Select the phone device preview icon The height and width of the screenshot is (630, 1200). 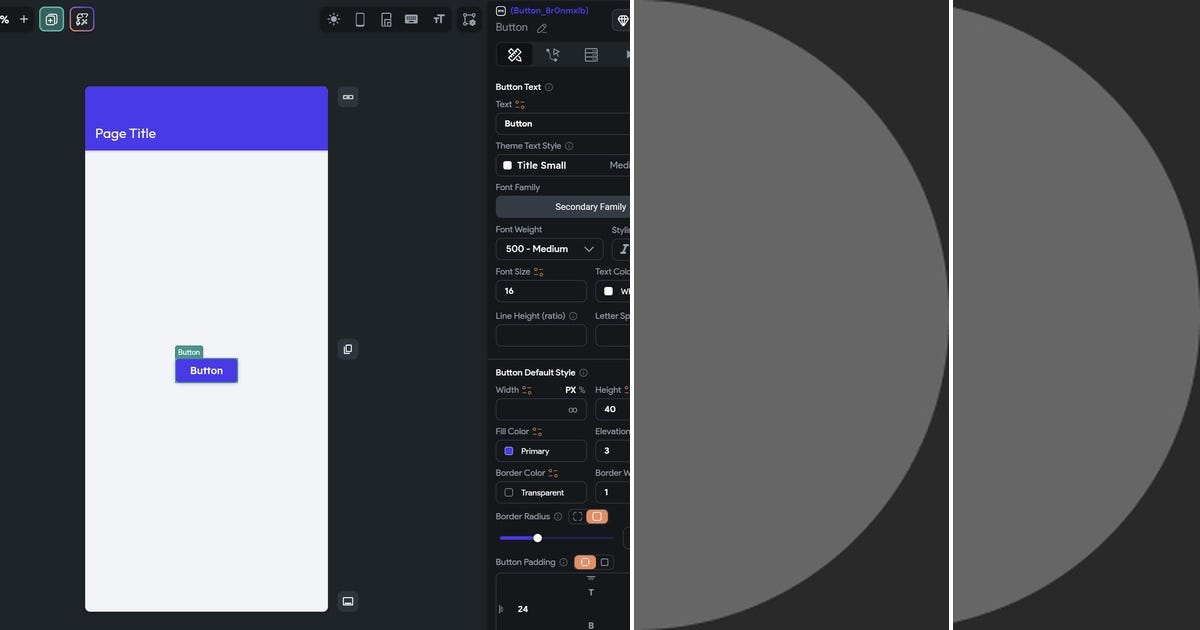click(x=360, y=19)
